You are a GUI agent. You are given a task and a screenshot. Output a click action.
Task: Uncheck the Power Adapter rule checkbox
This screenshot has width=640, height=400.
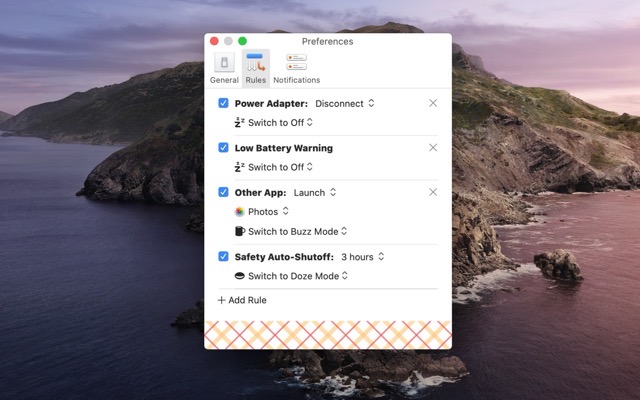tap(224, 103)
